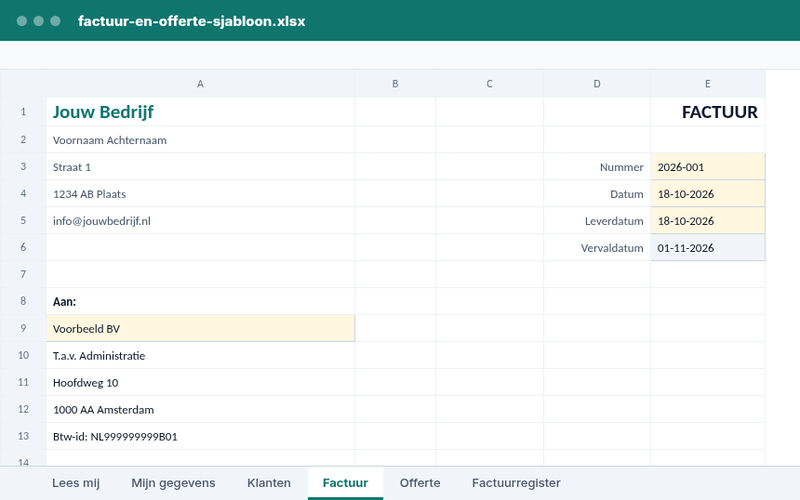The image size is (800, 500).
Task: Edit the Leverdatum value cell
Action: click(x=708, y=221)
